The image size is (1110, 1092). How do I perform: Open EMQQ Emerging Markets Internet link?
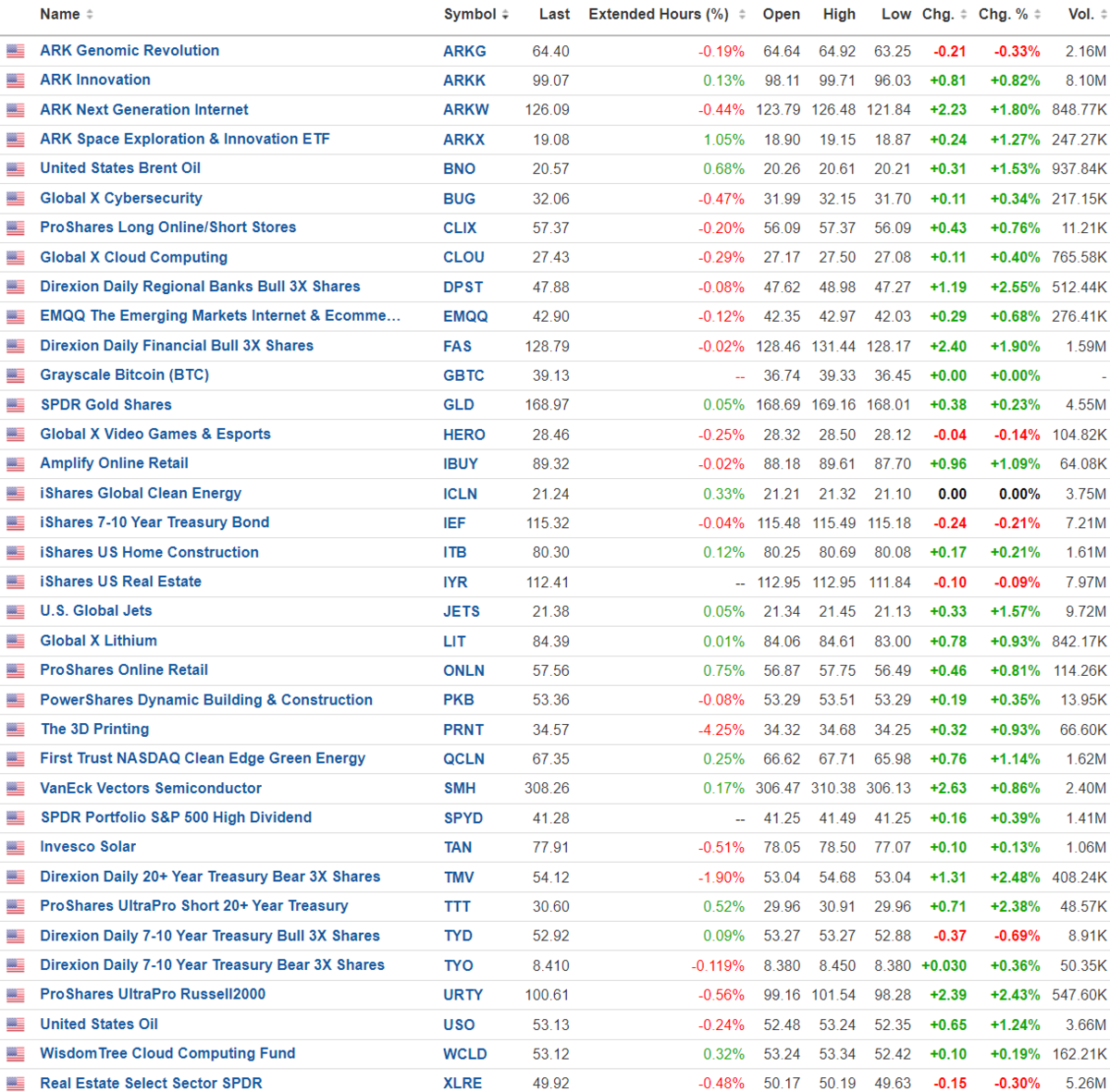tap(220, 316)
